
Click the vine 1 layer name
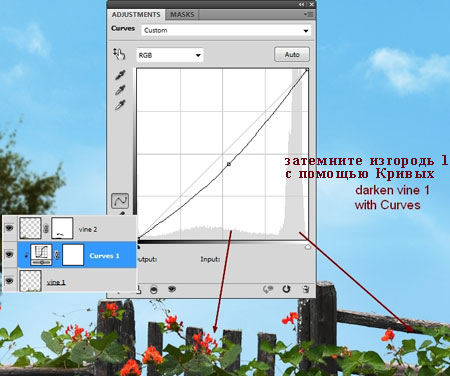pos(56,282)
